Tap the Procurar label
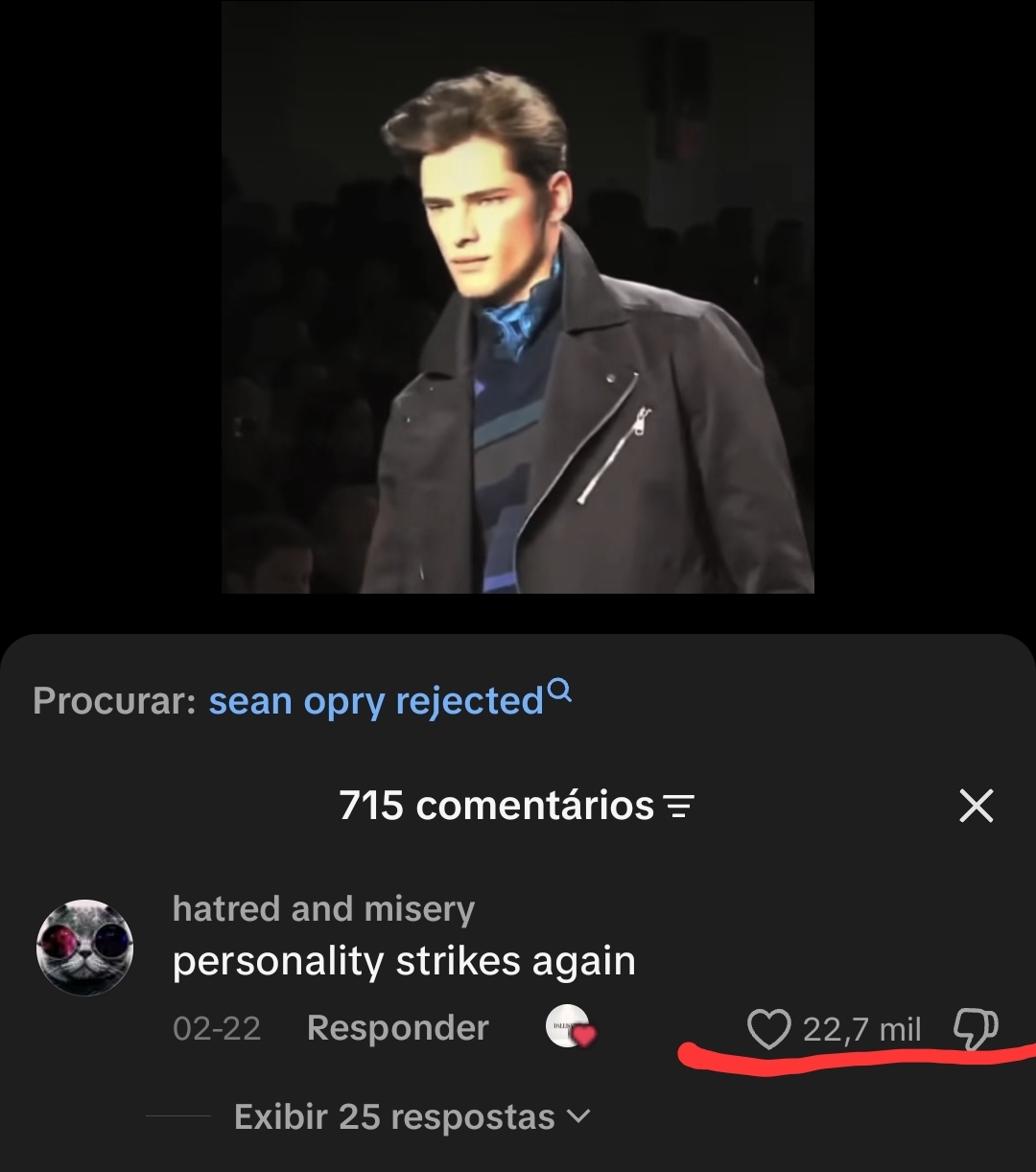 (x=114, y=701)
